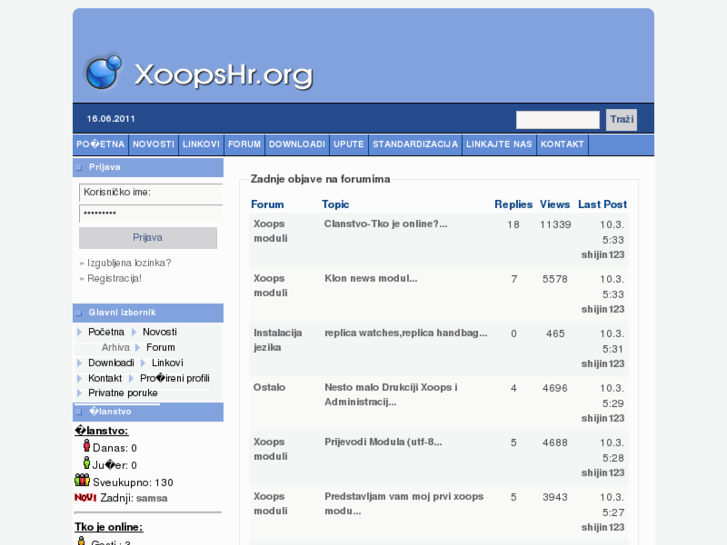The width and height of the screenshot is (727, 545).
Task: Click the 16.06.2011 date text
Action: [111, 119]
